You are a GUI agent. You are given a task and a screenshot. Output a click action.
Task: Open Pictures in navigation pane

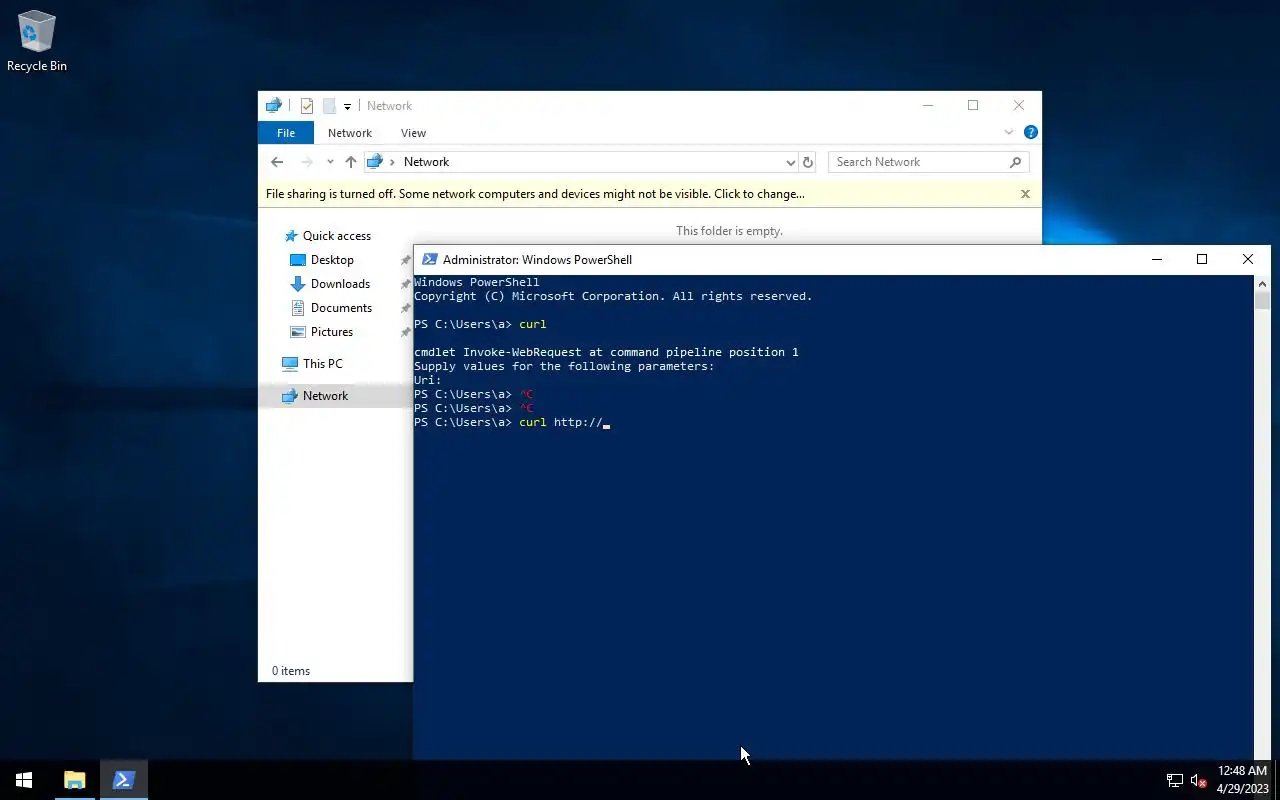pyautogui.click(x=332, y=332)
